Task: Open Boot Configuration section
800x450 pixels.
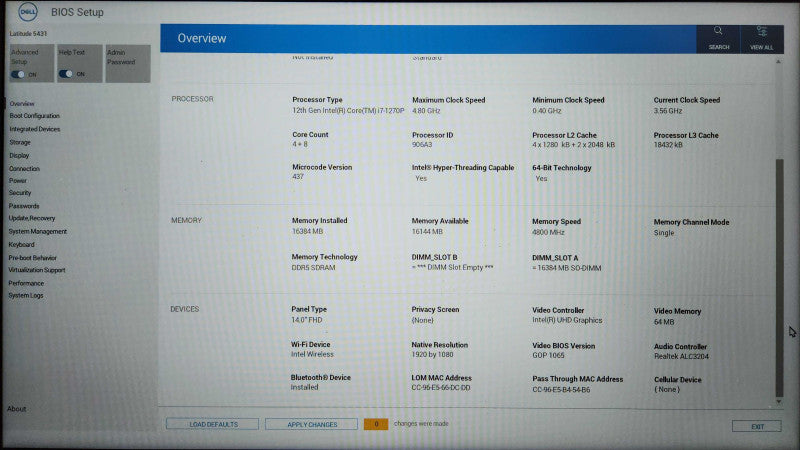Action: coord(34,116)
